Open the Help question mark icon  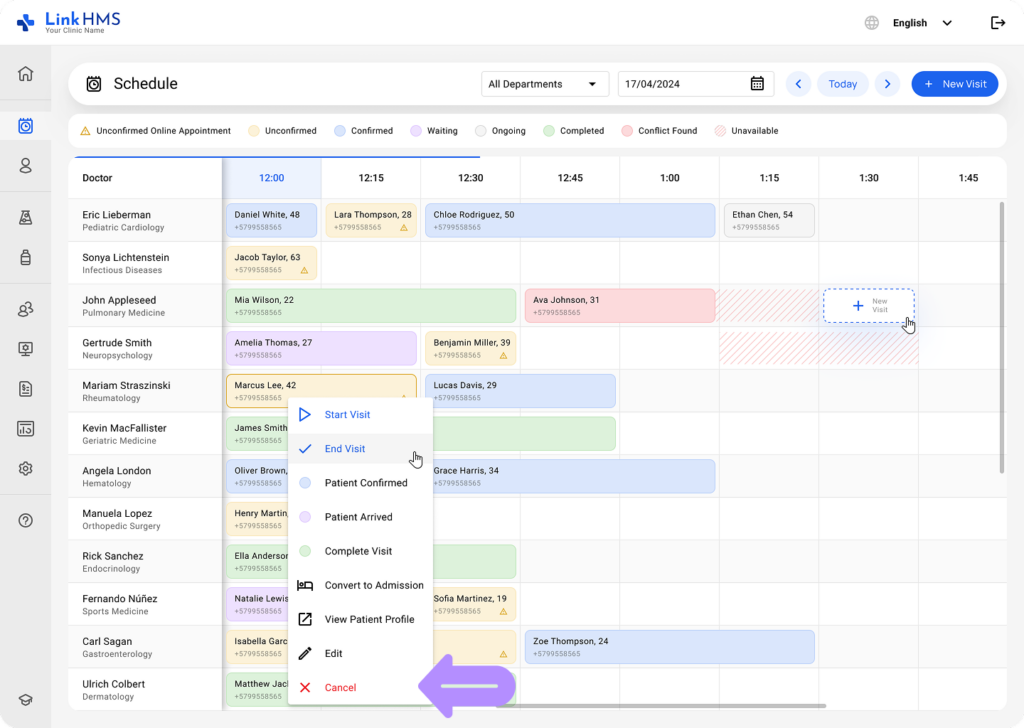coord(25,520)
